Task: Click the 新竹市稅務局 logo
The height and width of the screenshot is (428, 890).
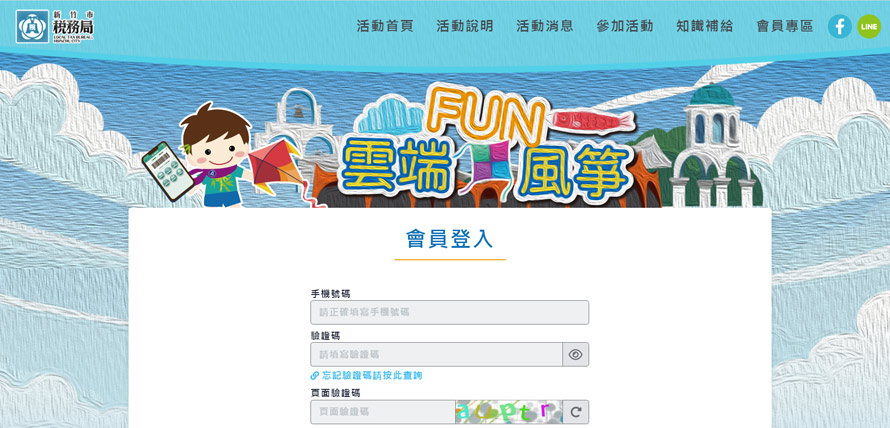Action: pos(55,26)
